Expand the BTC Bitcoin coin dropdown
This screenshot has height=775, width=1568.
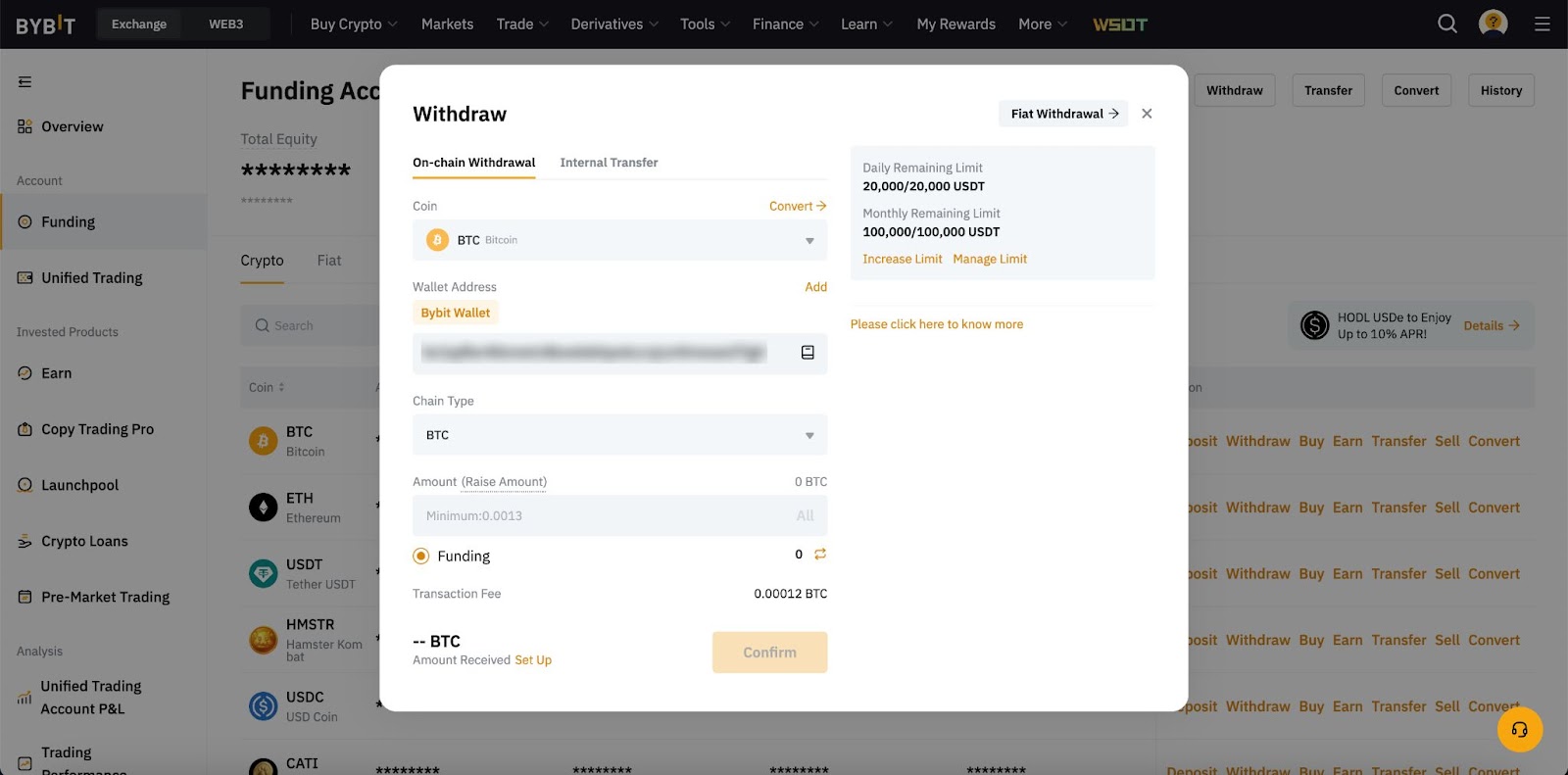[x=619, y=240]
